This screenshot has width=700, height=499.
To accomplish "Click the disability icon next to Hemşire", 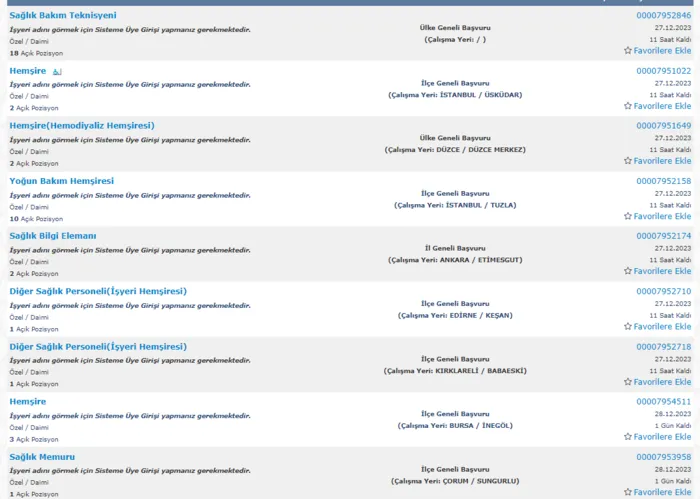I will pos(57,72).
